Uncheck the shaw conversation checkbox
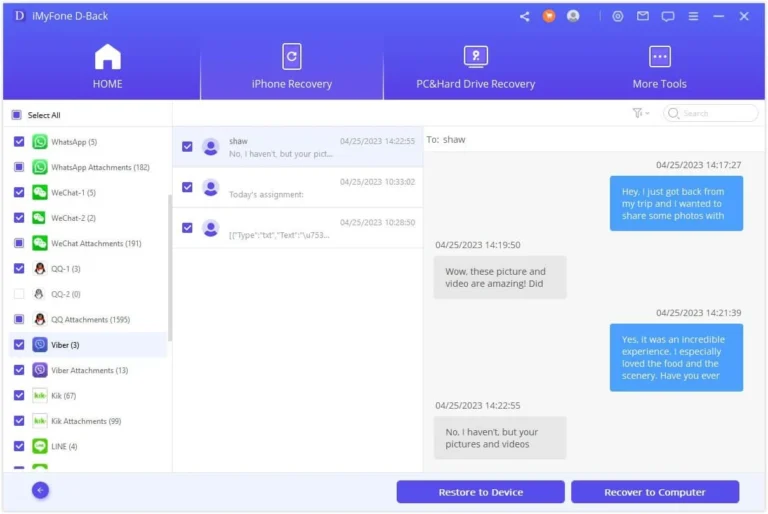Image resolution: width=768 pixels, height=514 pixels. point(187,147)
